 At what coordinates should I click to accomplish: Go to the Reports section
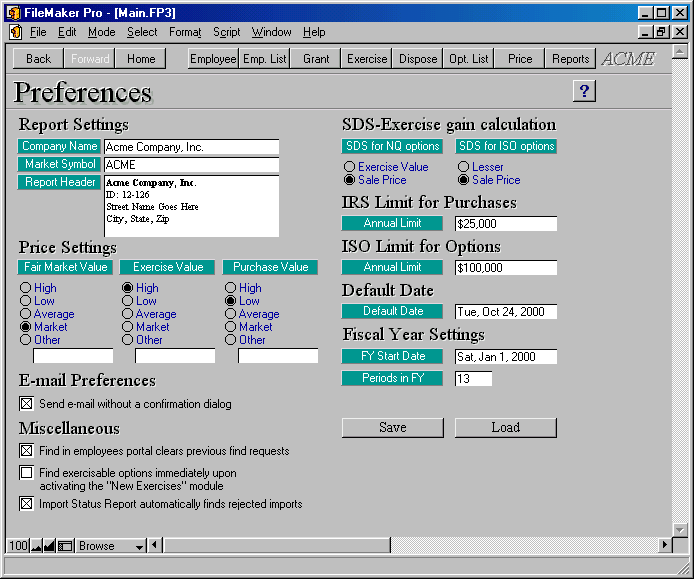pos(570,59)
